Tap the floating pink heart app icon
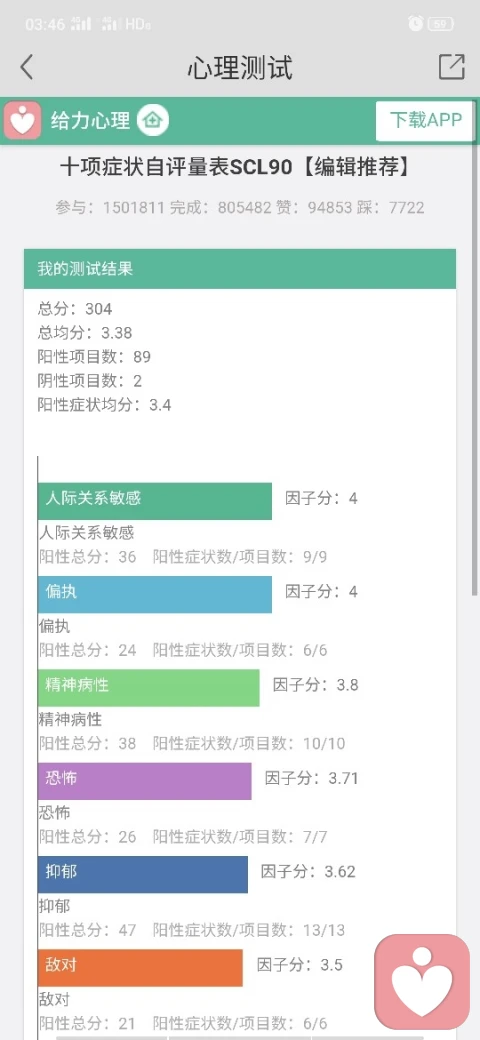 tap(422, 981)
